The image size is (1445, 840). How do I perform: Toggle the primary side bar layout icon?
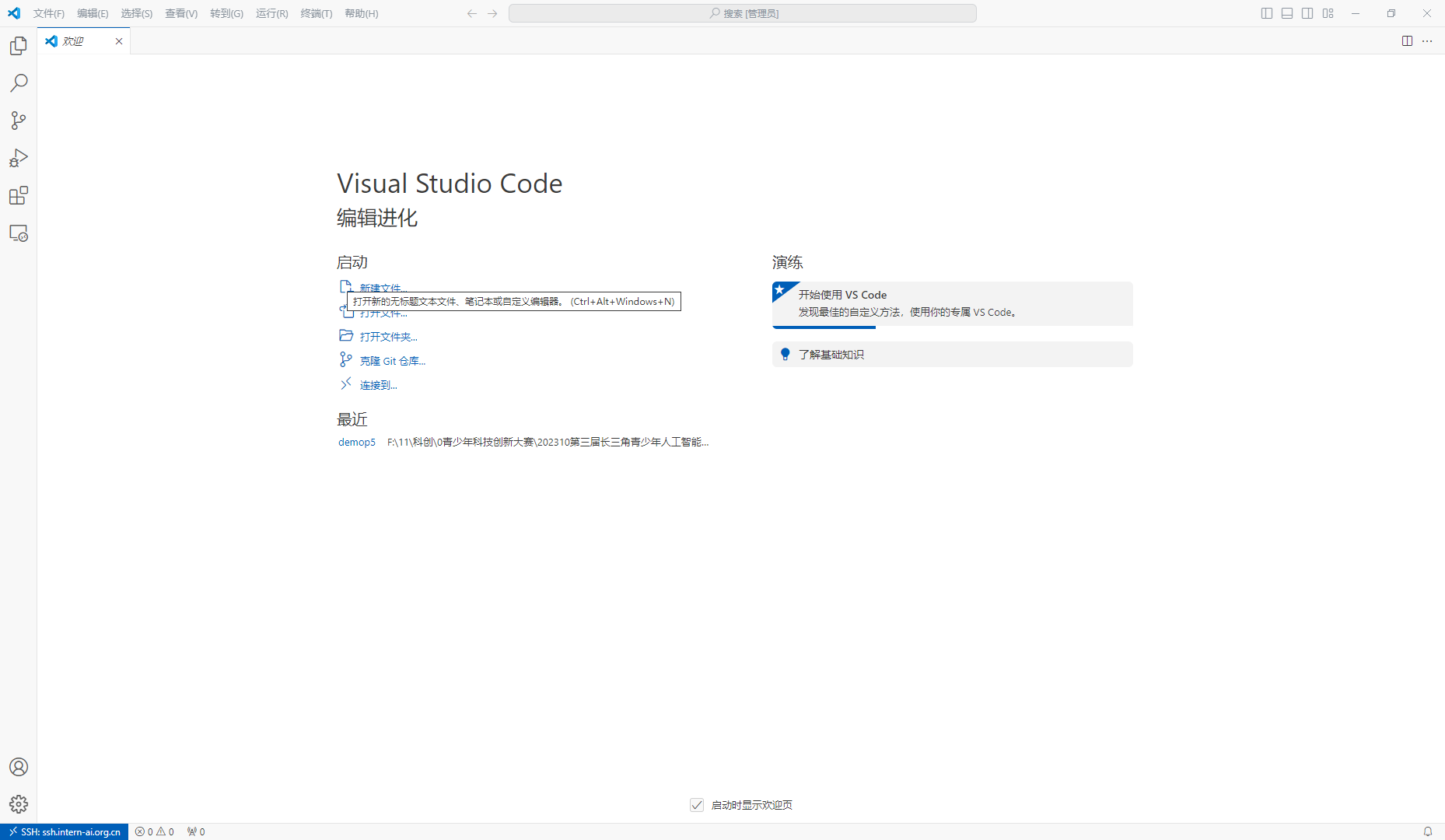point(1267,13)
